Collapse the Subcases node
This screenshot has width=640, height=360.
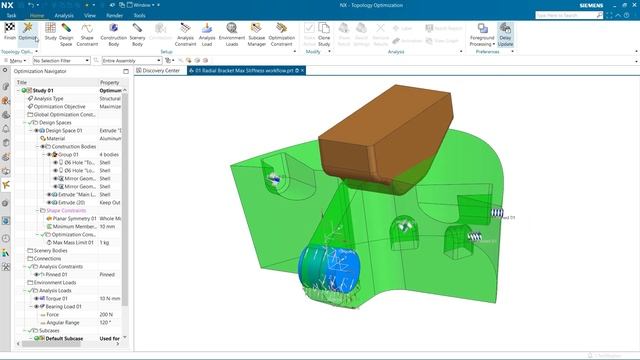(24, 331)
